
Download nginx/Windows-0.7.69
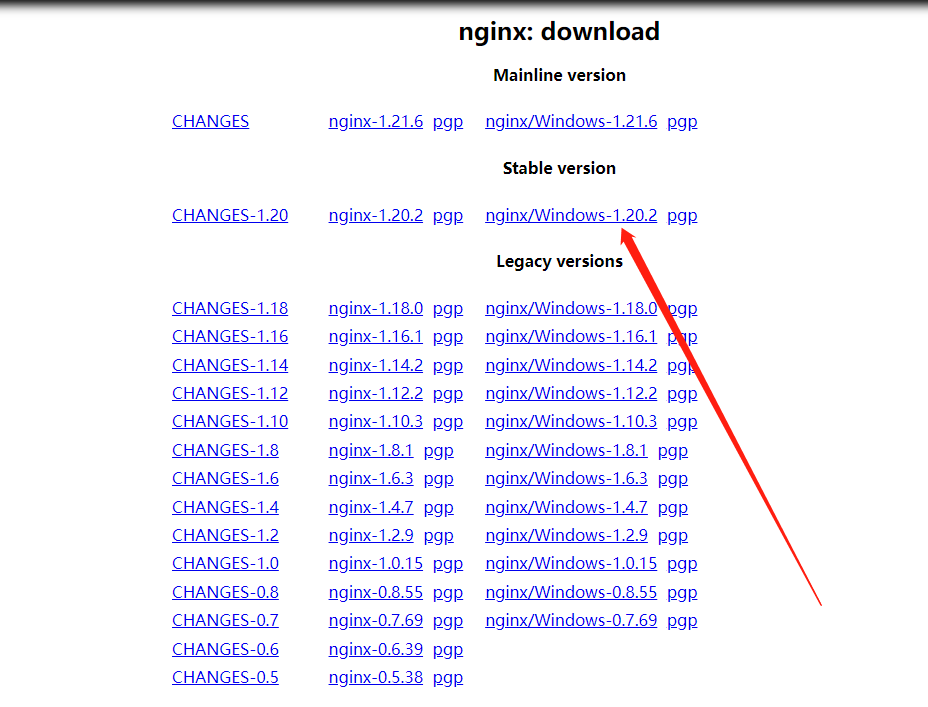(571, 620)
